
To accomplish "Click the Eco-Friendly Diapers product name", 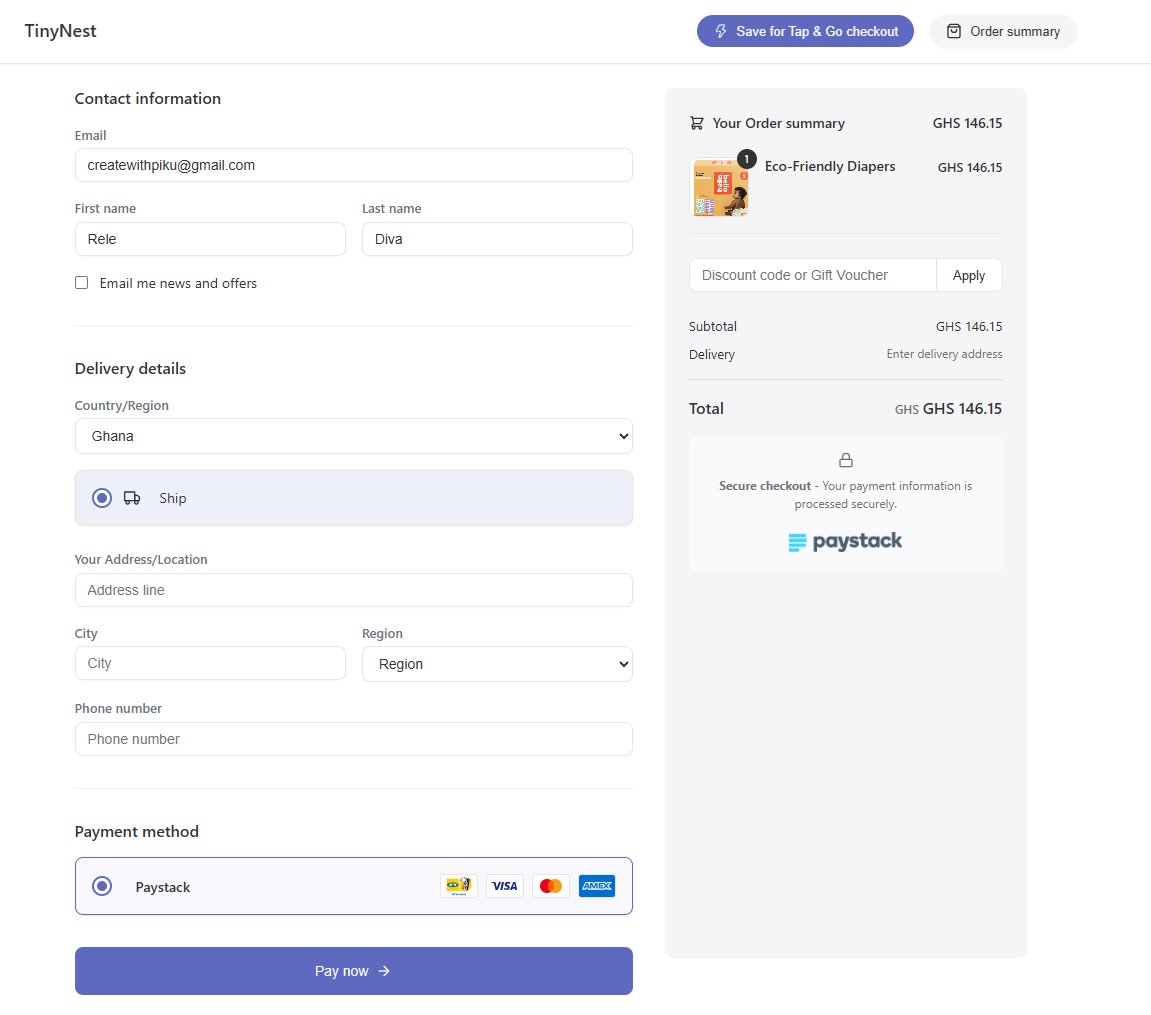I will pyautogui.click(x=829, y=167).
